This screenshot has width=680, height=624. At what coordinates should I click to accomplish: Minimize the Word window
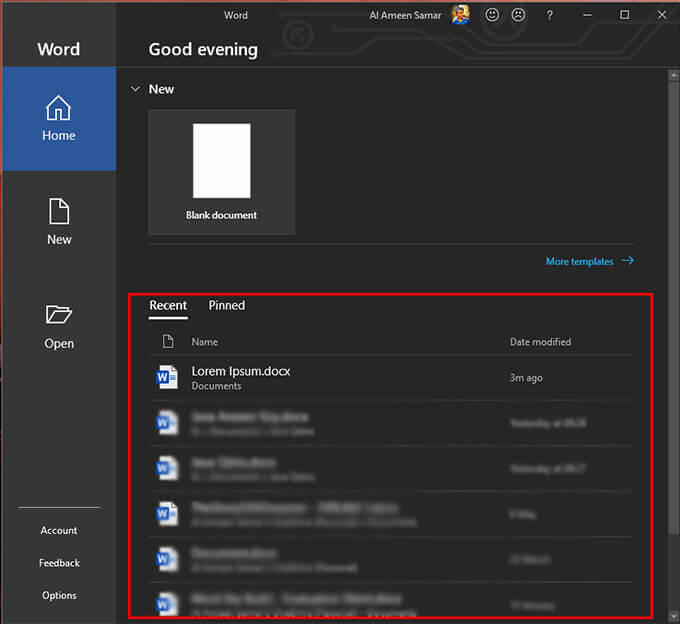pos(588,15)
